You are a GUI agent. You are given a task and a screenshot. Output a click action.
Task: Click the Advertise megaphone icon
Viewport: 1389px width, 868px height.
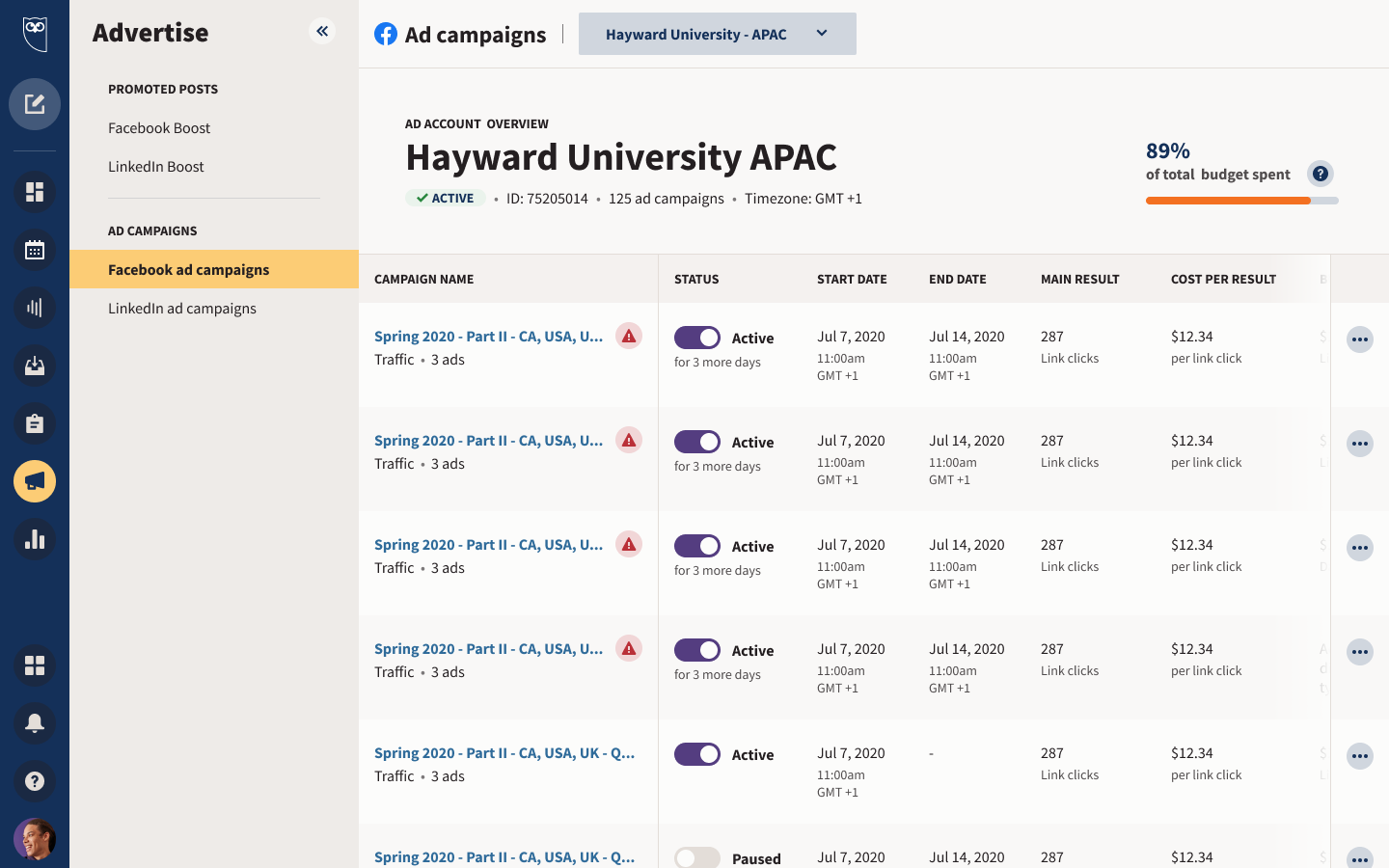pos(35,481)
